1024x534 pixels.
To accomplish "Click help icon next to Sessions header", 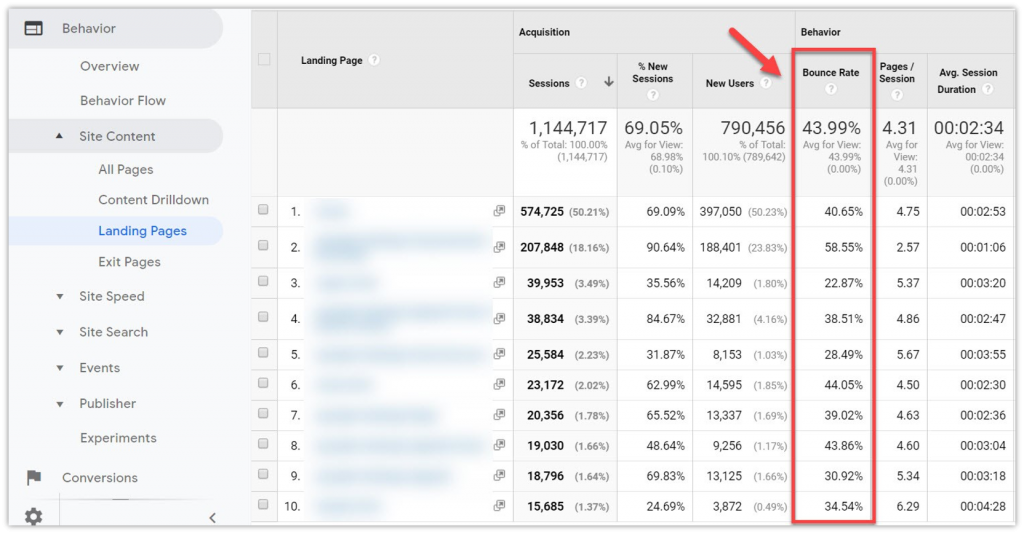I will click(x=581, y=83).
